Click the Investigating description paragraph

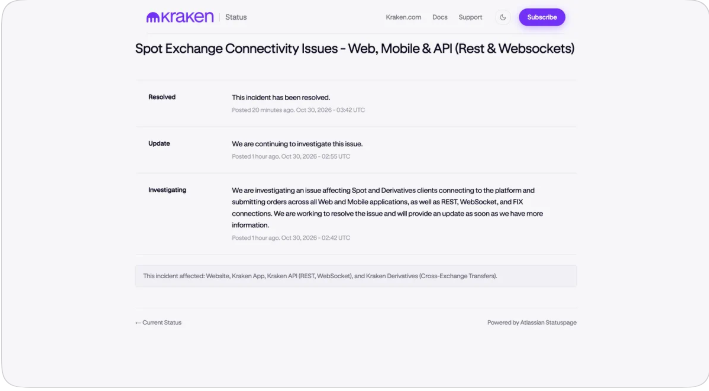pyautogui.click(x=388, y=207)
